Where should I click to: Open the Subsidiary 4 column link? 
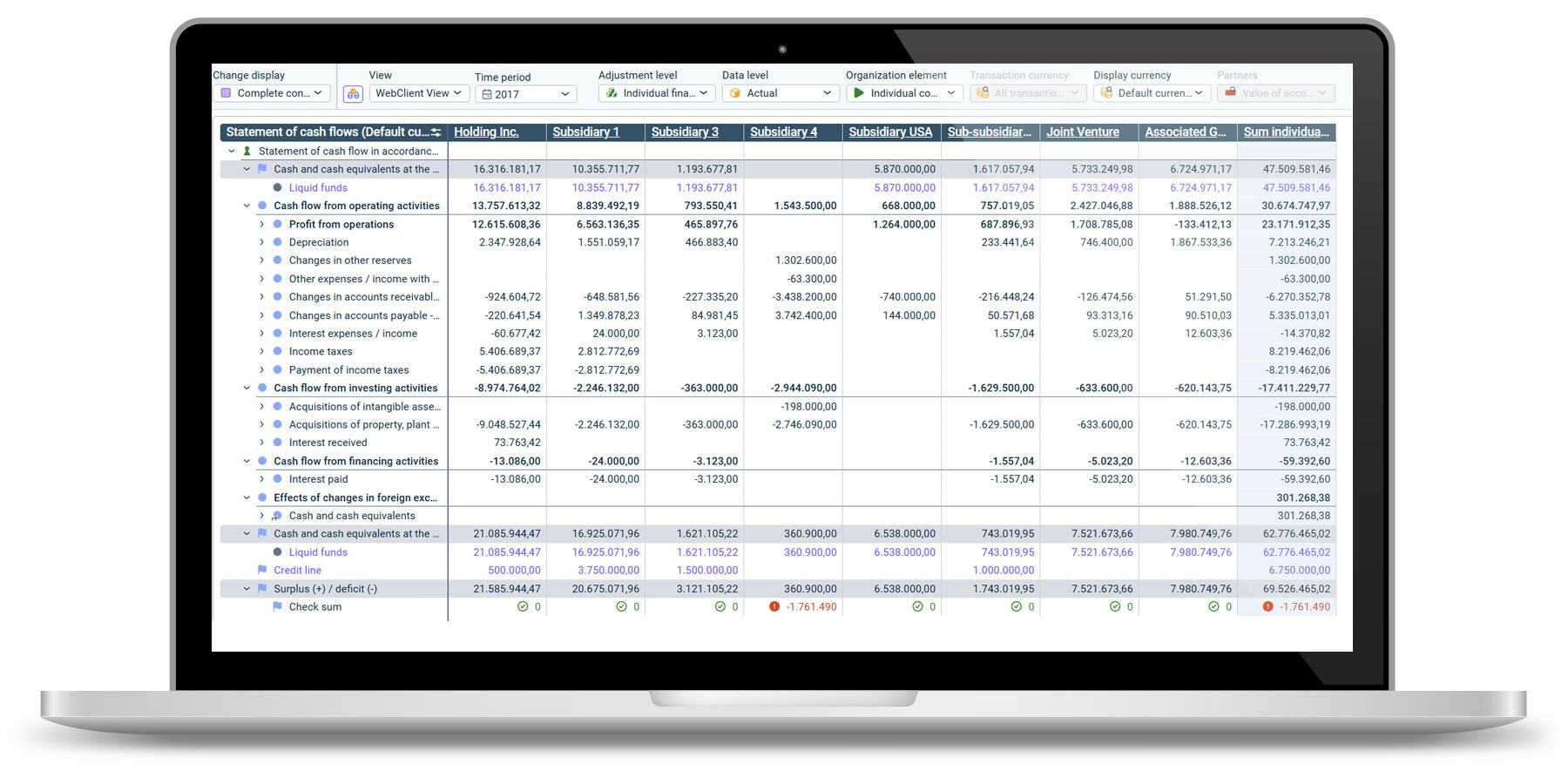(x=783, y=132)
